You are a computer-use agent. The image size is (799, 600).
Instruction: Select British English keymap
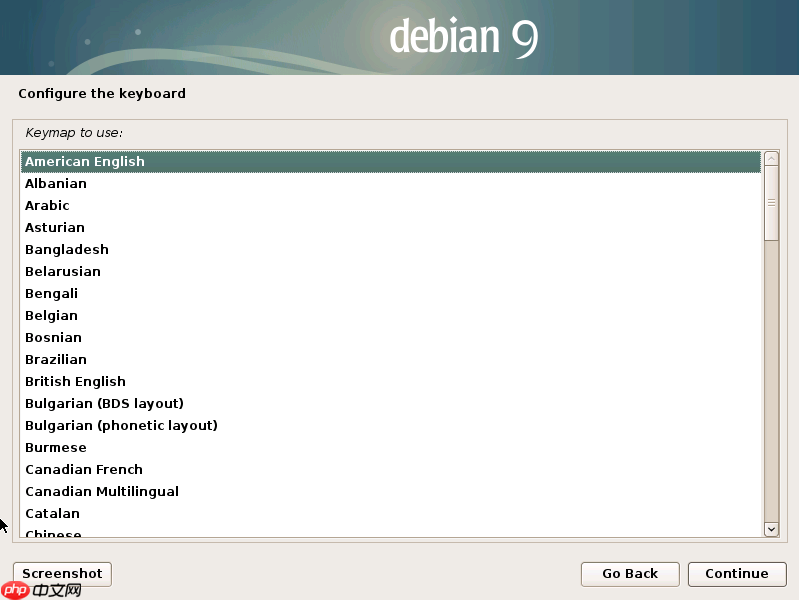pos(391,381)
